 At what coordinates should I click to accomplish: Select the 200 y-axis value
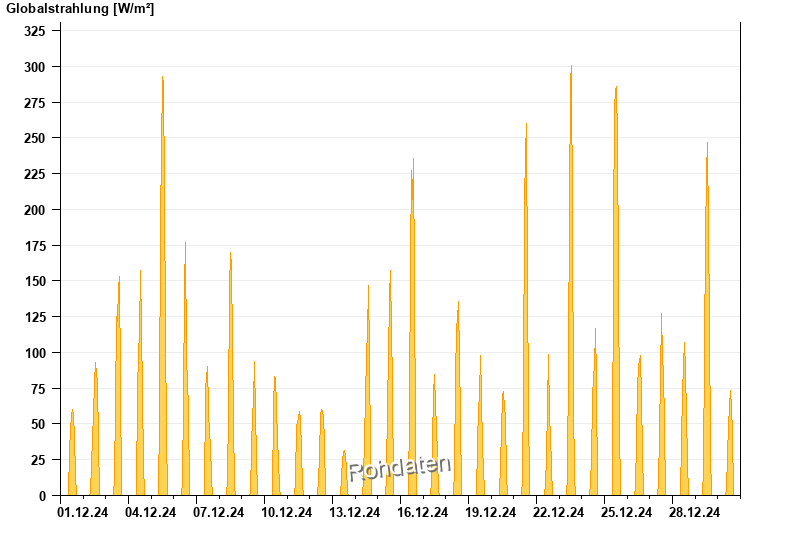click(x=35, y=210)
